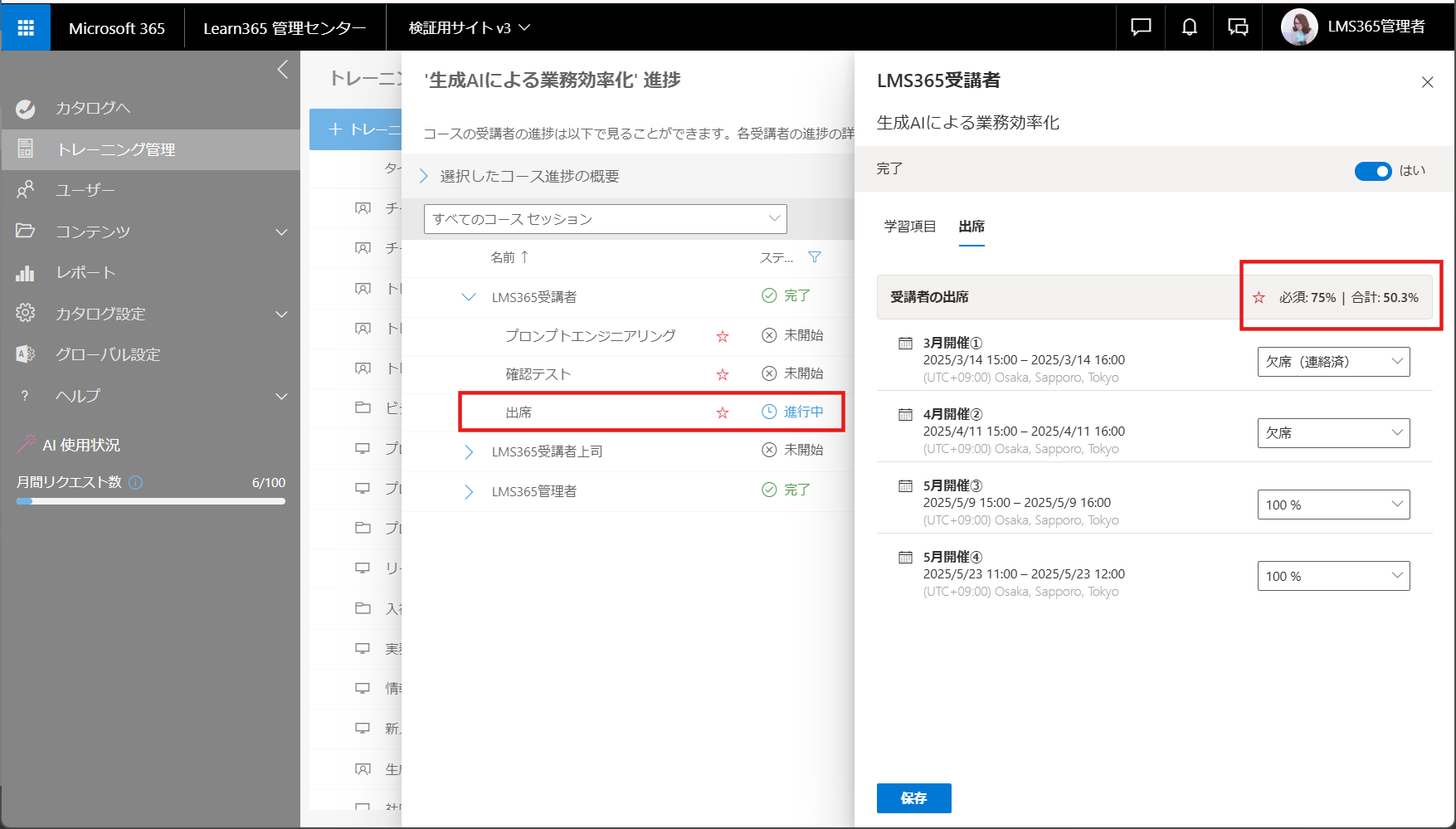Open the chat feedback icon in header
1456x829 pixels.
point(1141,27)
